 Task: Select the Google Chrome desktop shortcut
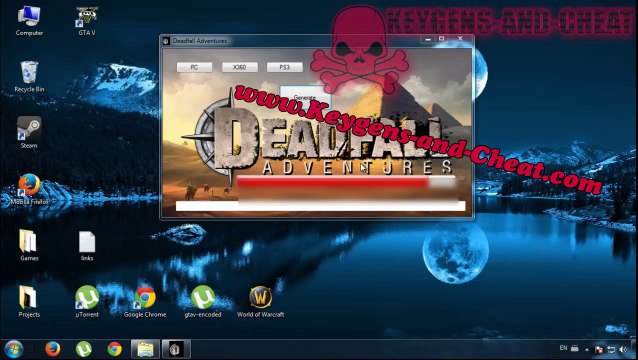point(145,301)
